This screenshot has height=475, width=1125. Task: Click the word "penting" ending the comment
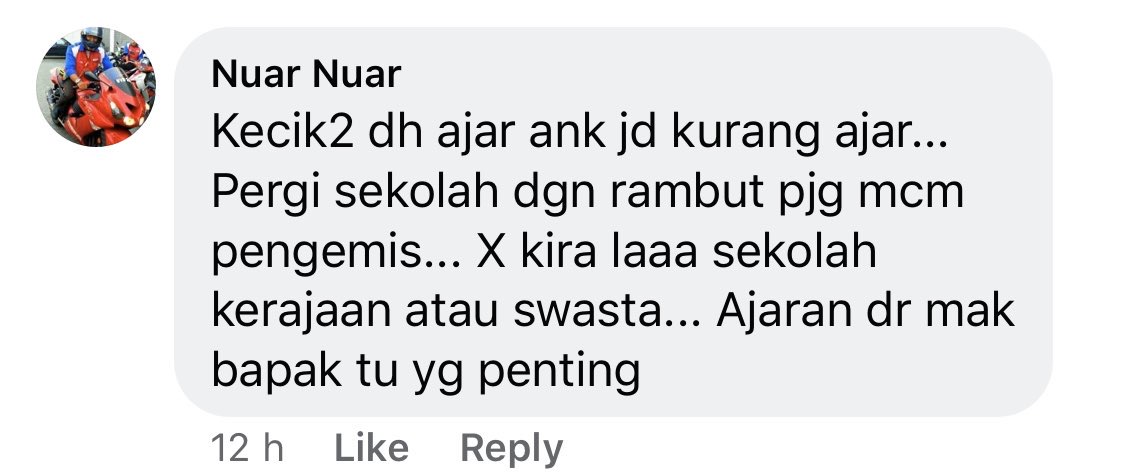click(x=559, y=374)
